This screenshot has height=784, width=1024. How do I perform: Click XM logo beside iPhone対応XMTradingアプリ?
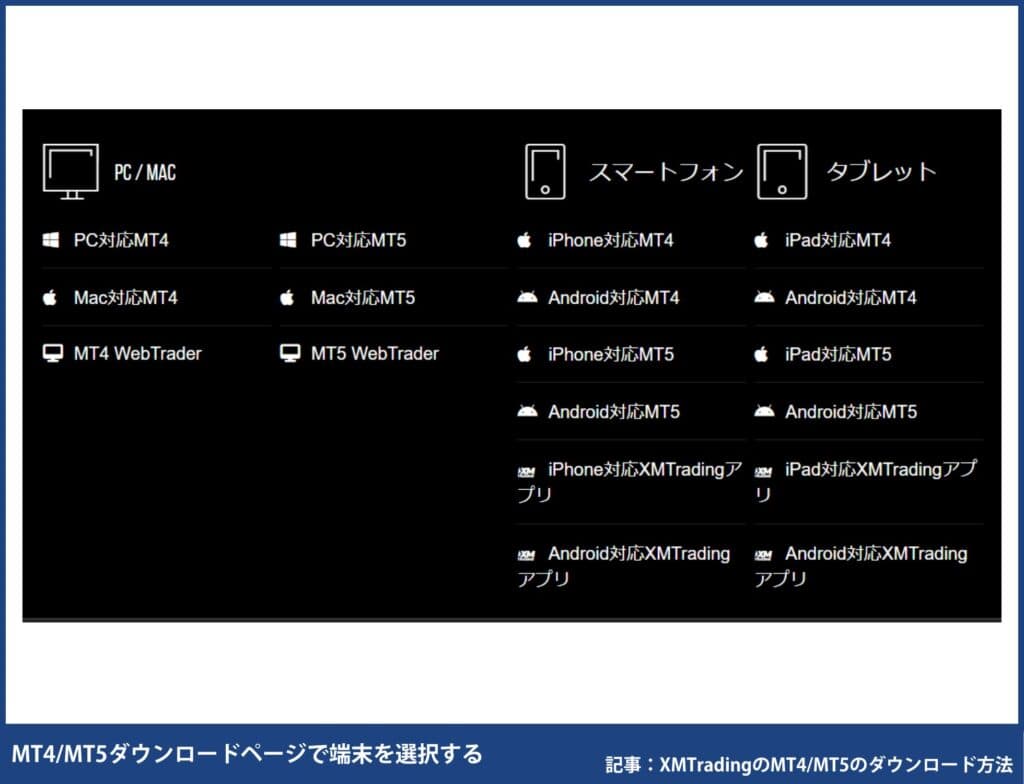tap(526, 472)
